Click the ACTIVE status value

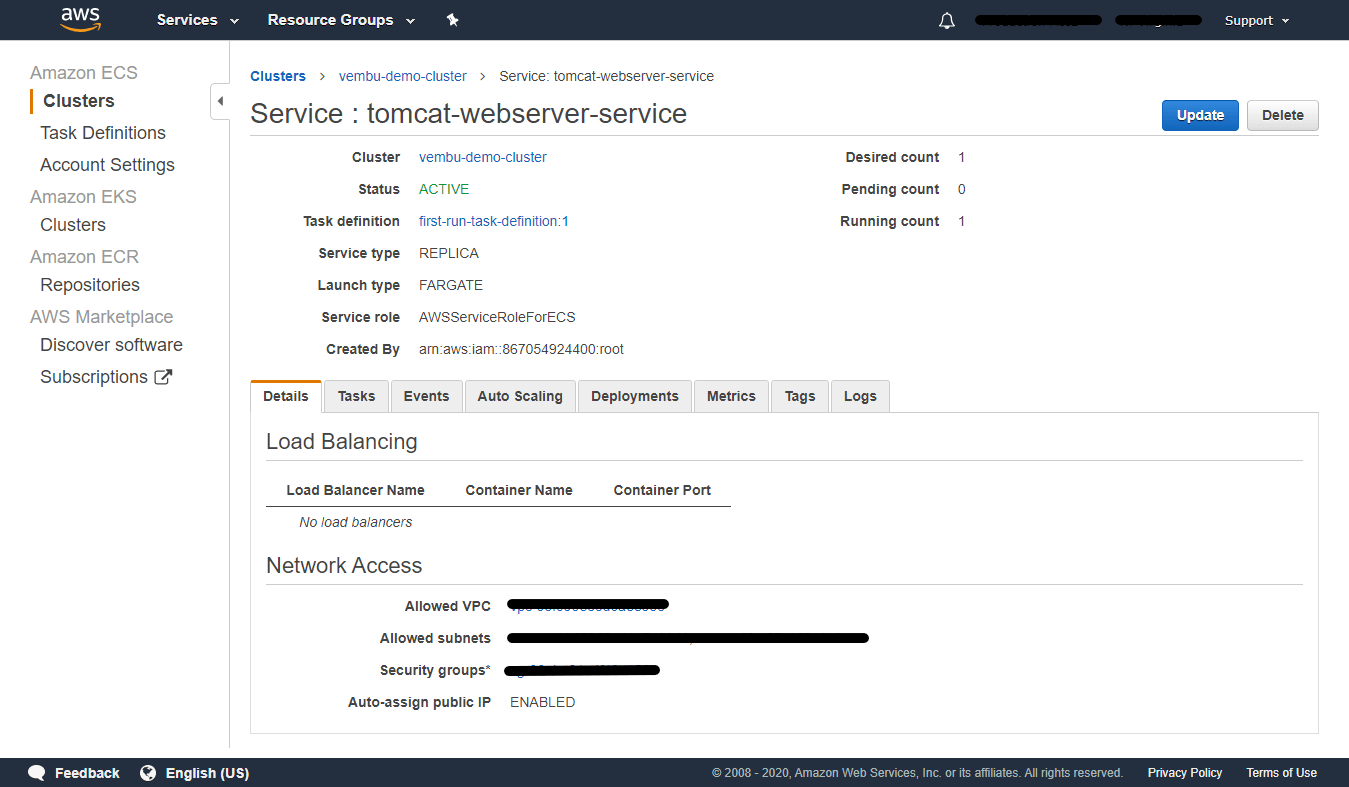point(444,189)
